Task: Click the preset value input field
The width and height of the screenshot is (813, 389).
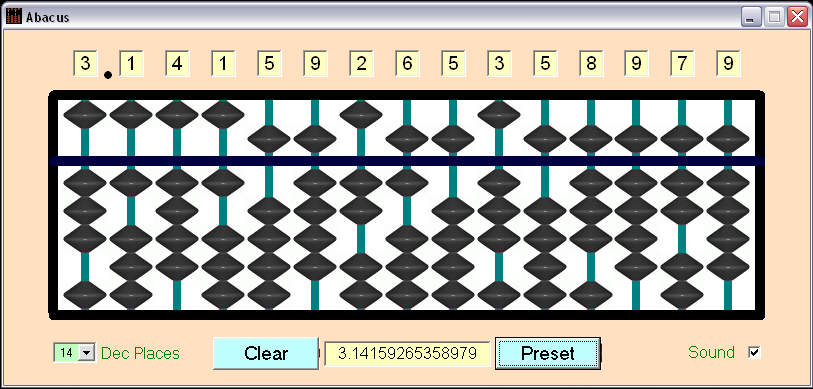Action: coord(408,354)
